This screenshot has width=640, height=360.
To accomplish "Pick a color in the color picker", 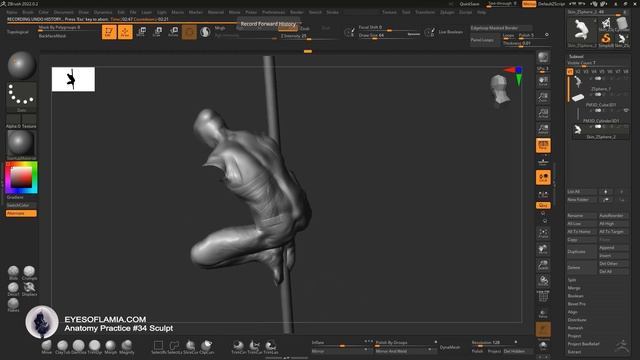I will (21, 177).
